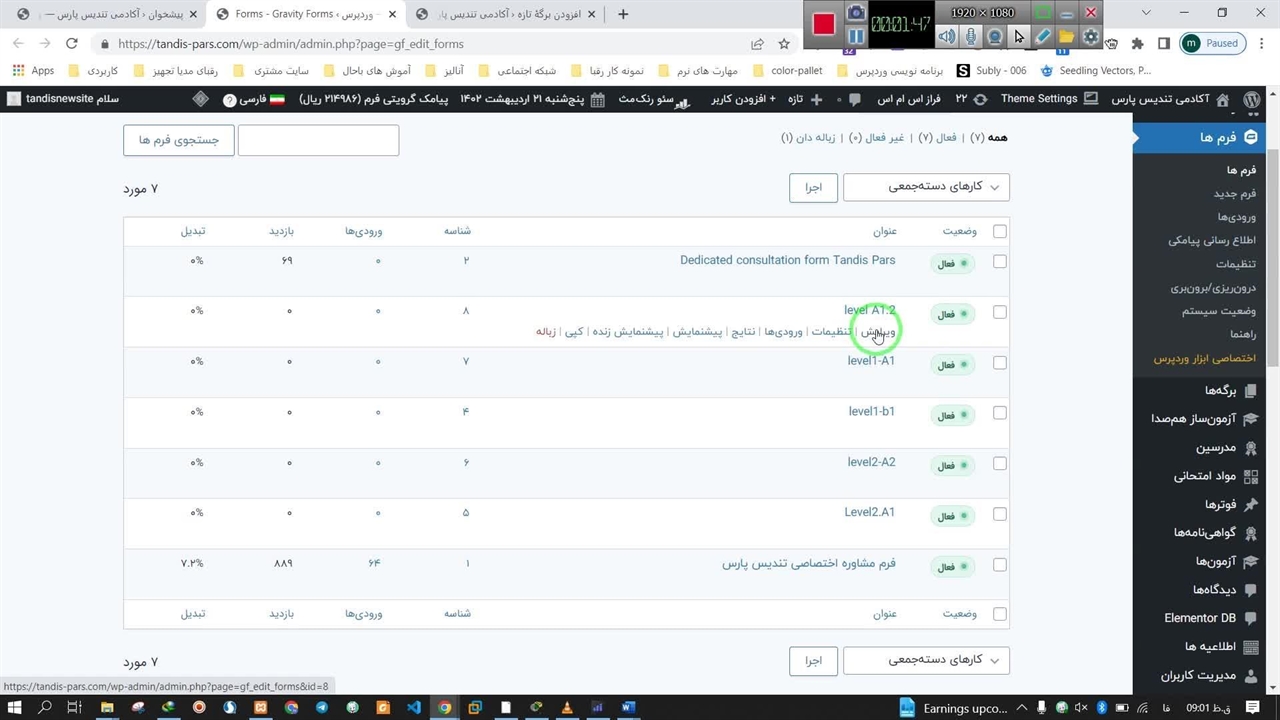The height and width of the screenshot is (720, 1280).
Task: Click the WordPress logo in admin bar
Action: tap(1251, 99)
